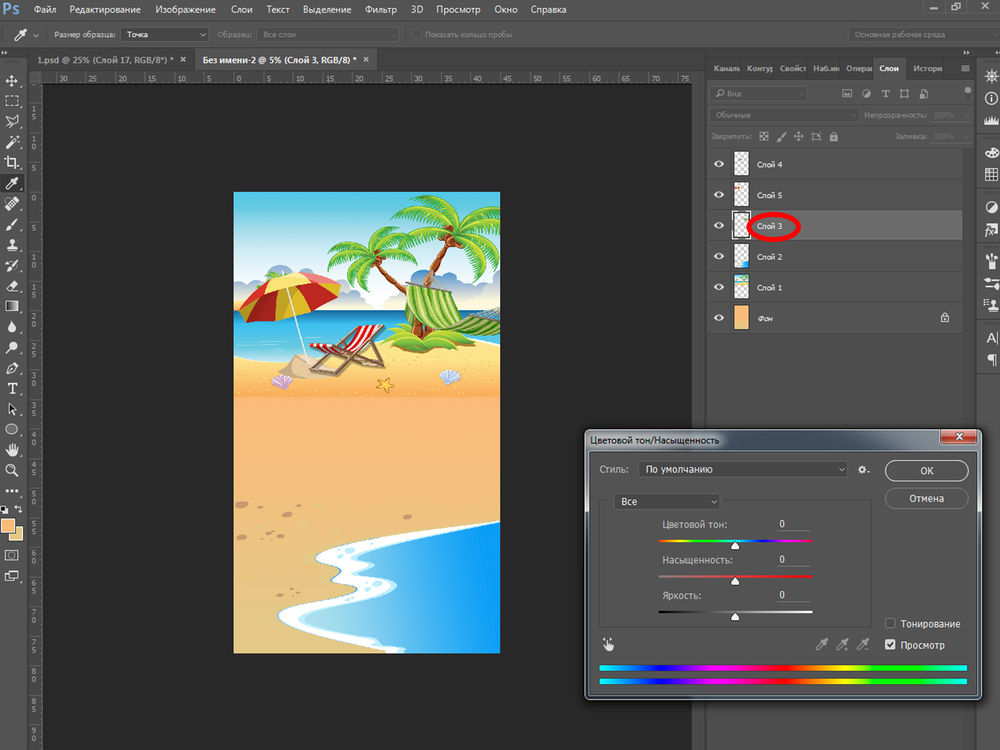Expand the Все color range dropdown
This screenshot has height=750, width=1000.
[x=667, y=501]
